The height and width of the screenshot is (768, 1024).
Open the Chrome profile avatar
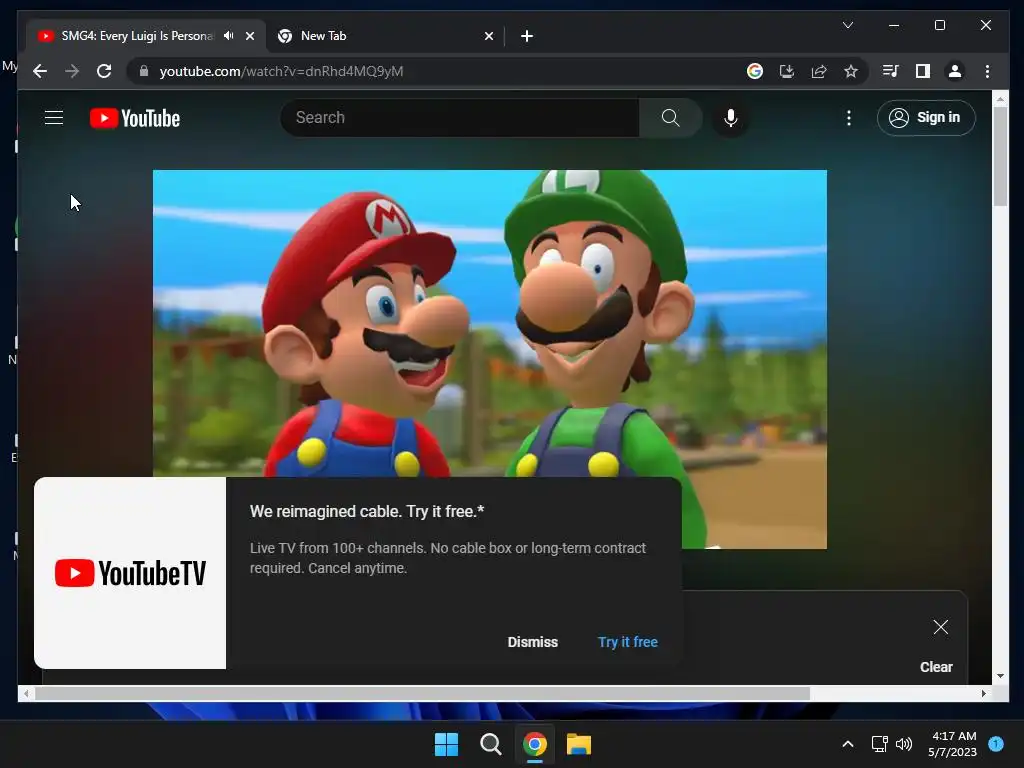955,71
